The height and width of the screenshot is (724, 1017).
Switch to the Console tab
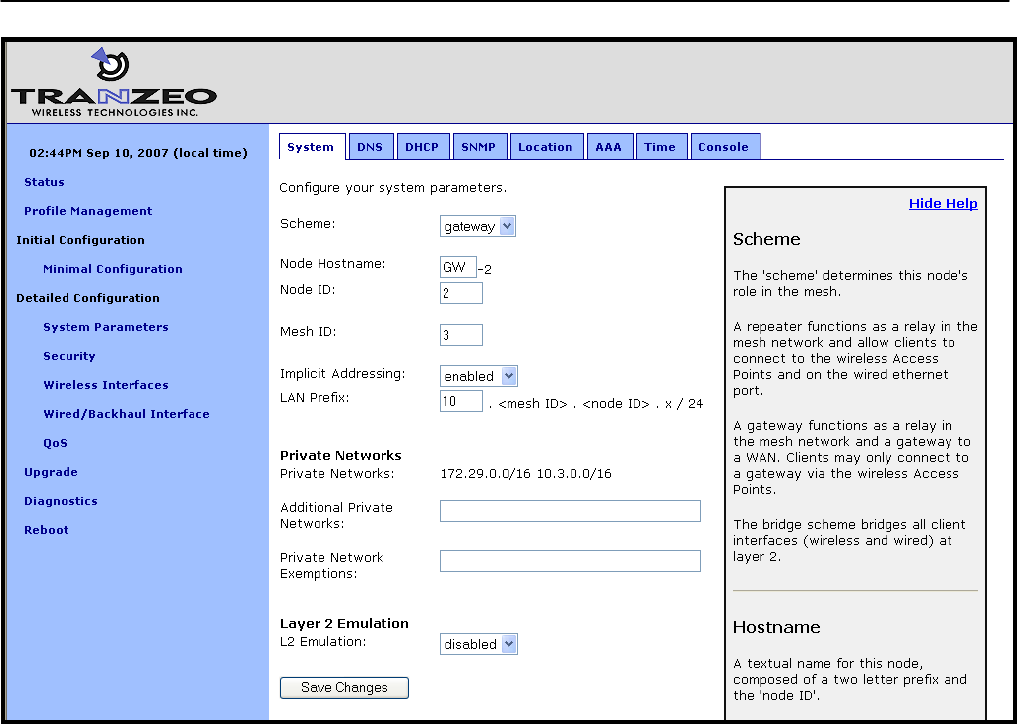(x=724, y=147)
